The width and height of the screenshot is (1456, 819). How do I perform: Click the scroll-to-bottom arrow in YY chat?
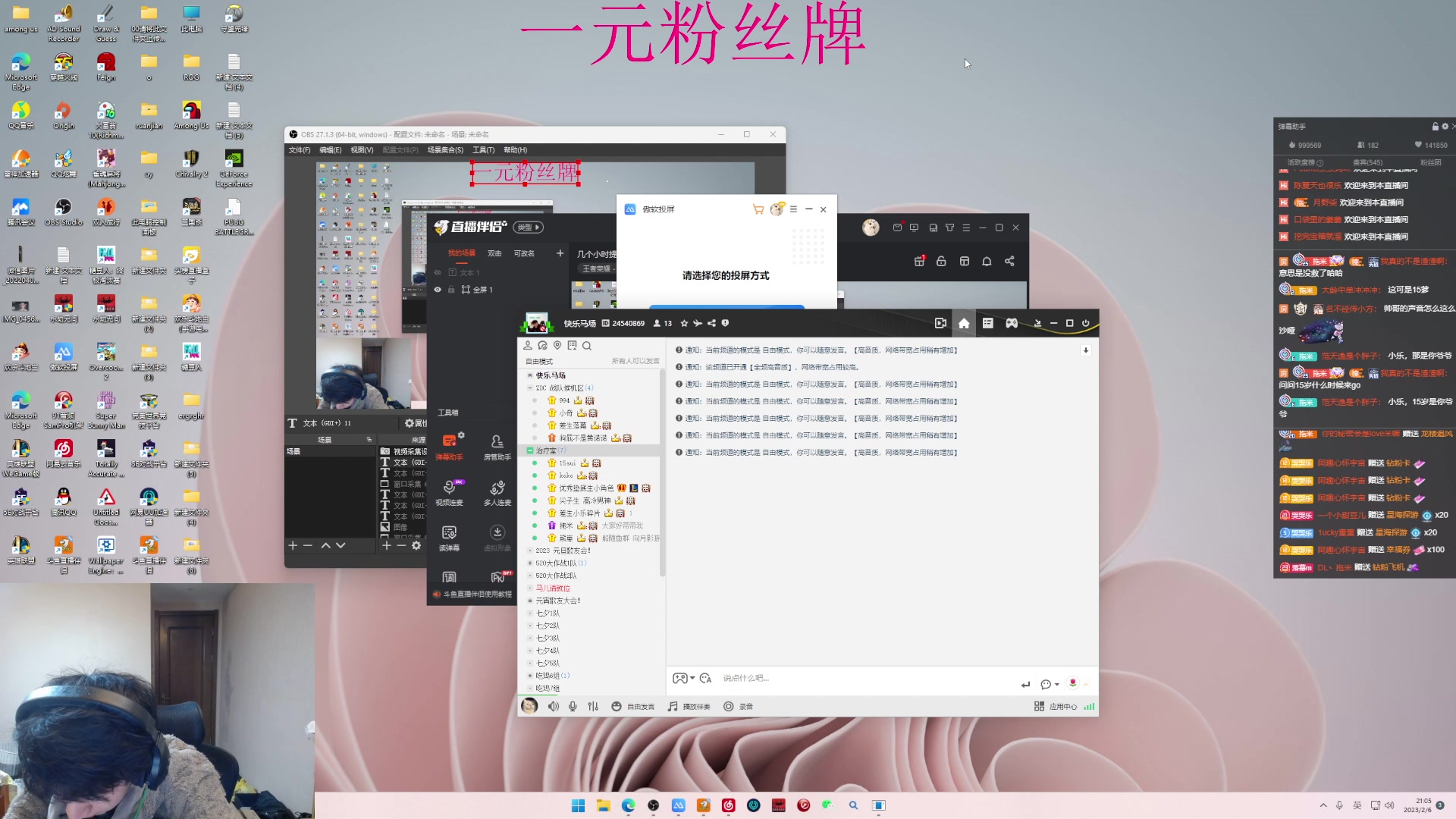[x=1085, y=350]
